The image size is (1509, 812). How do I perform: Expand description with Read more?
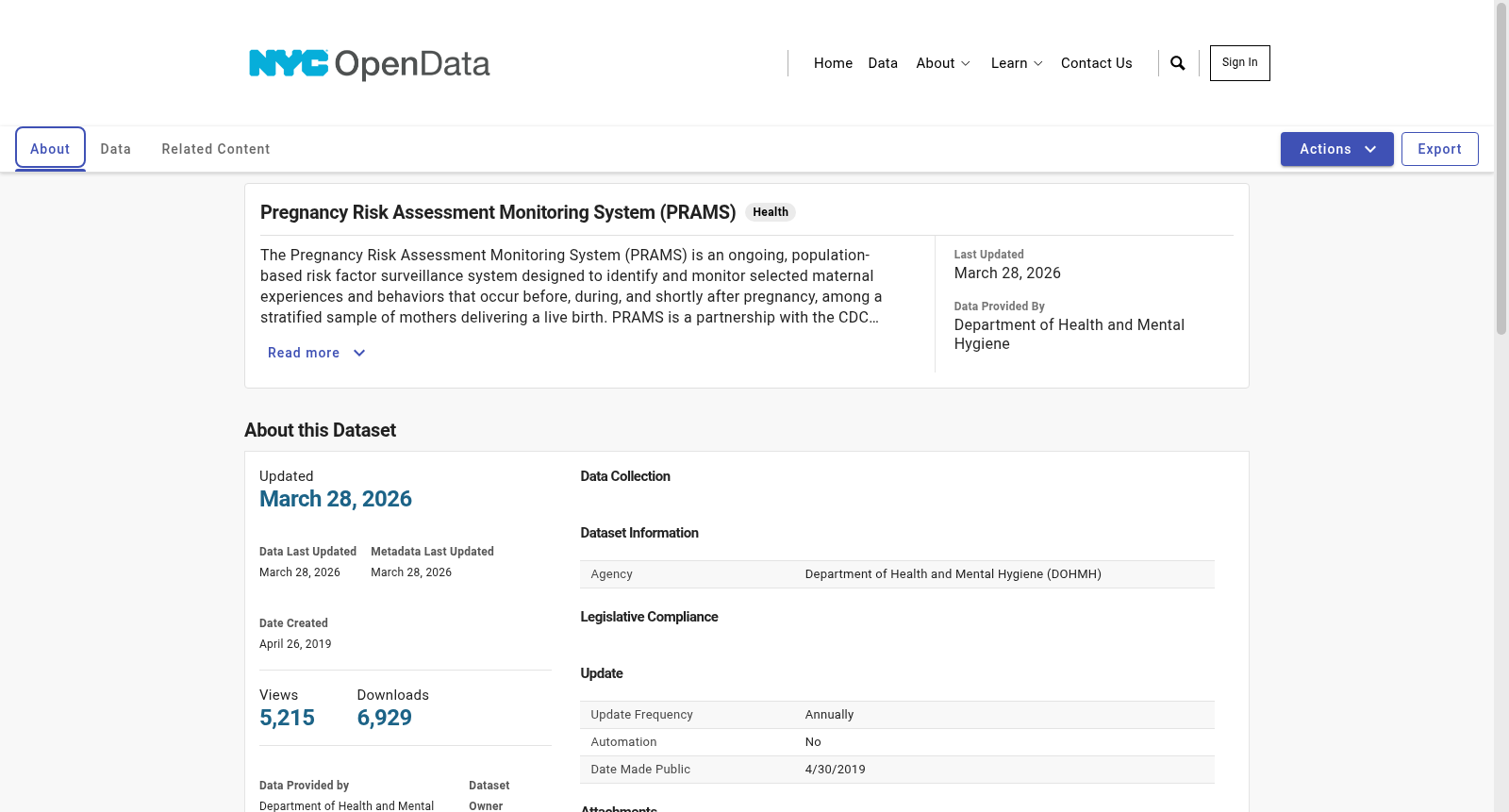317,353
